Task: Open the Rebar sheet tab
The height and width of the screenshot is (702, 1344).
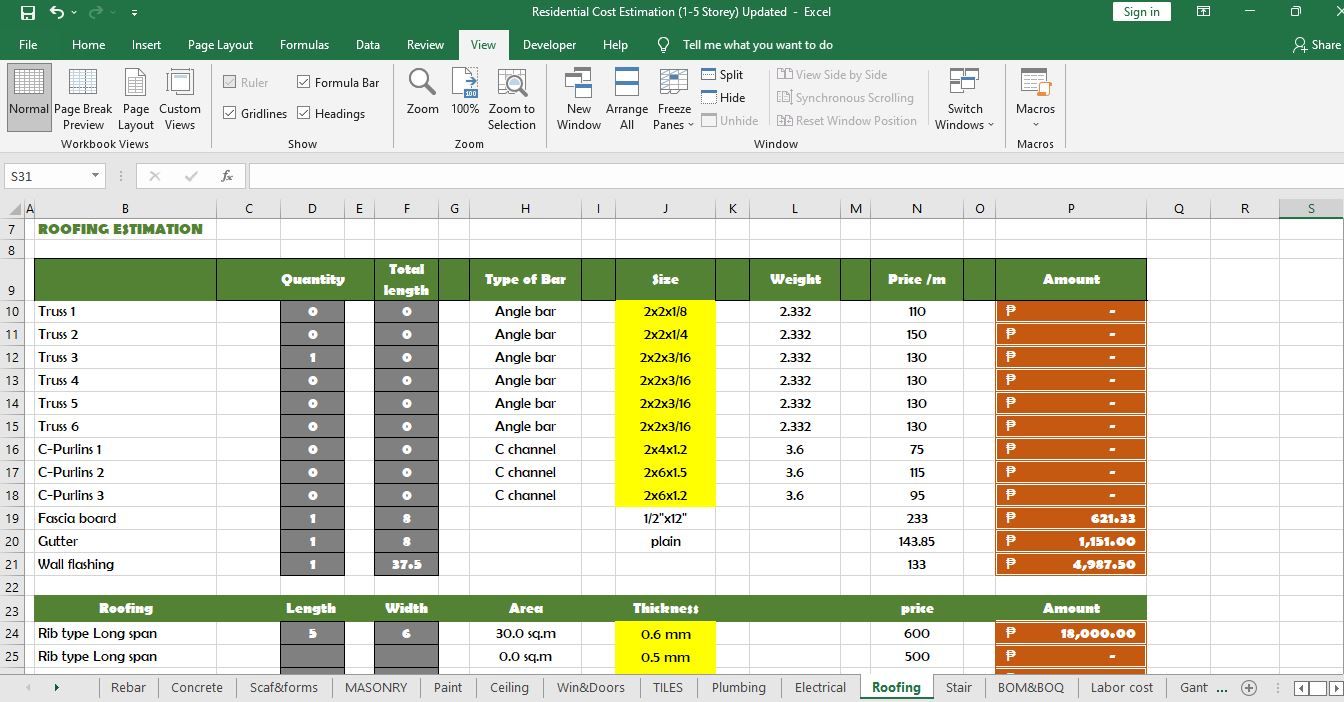Action: pyautogui.click(x=128, y=687)
